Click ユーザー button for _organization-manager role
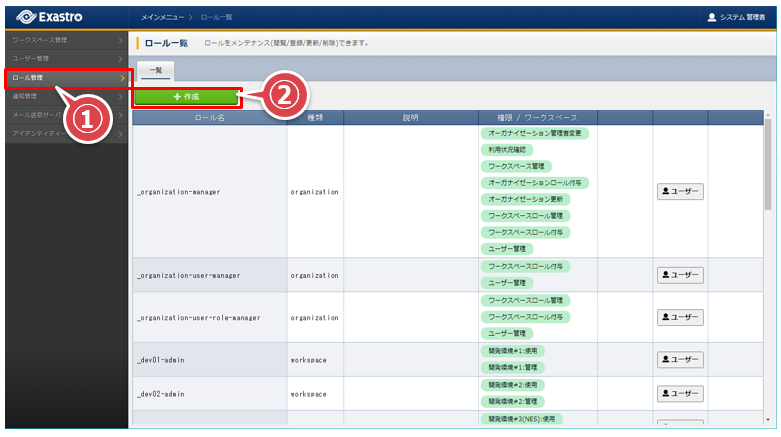The width and height of the screenshot is (781, 437). coord(680,191)
